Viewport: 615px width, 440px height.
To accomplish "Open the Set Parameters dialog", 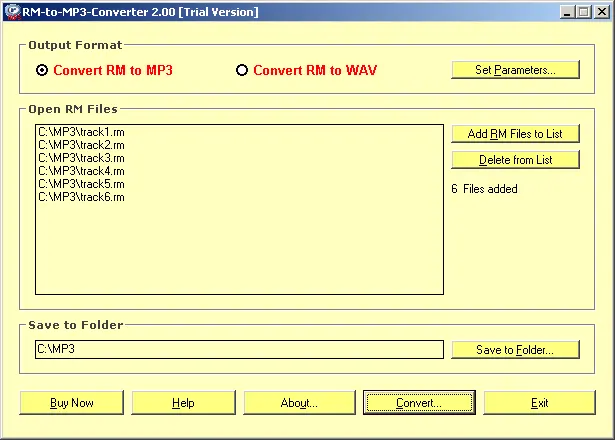I will click(515, 70).
